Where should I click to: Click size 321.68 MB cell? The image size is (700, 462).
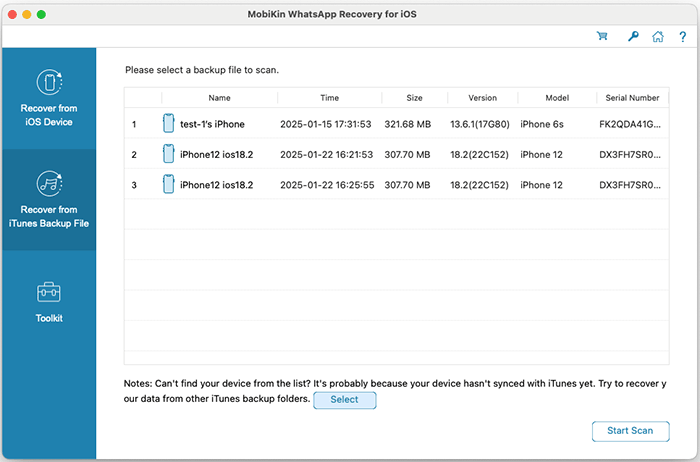click(x=408, y=124)
